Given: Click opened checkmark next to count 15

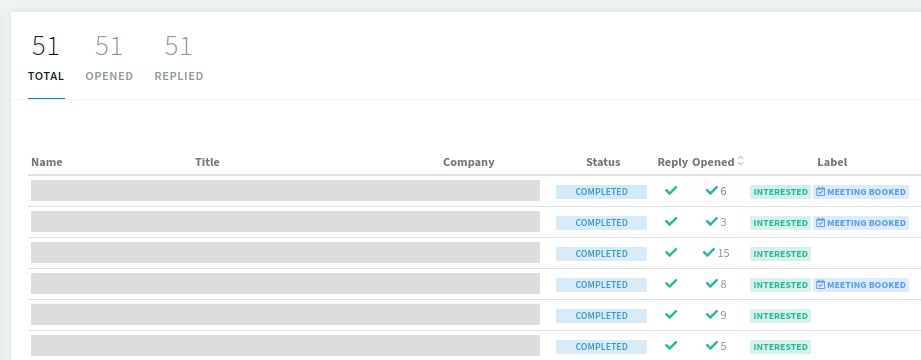Looking at the screenshot, I should pyautogui.click(x=709, y=253).
